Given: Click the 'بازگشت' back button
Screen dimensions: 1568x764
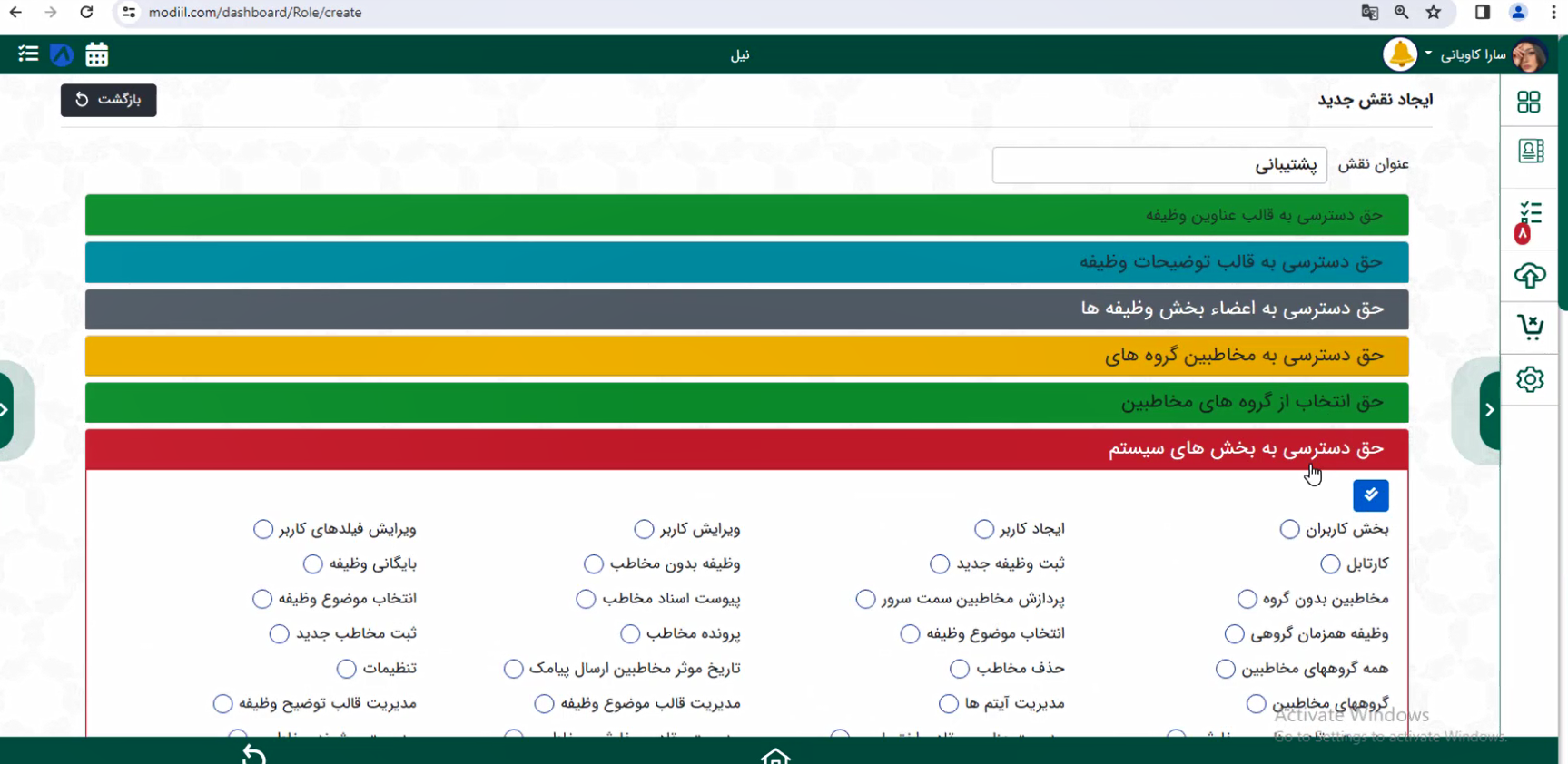Looking at the screenshot, I should click(109, 100).
